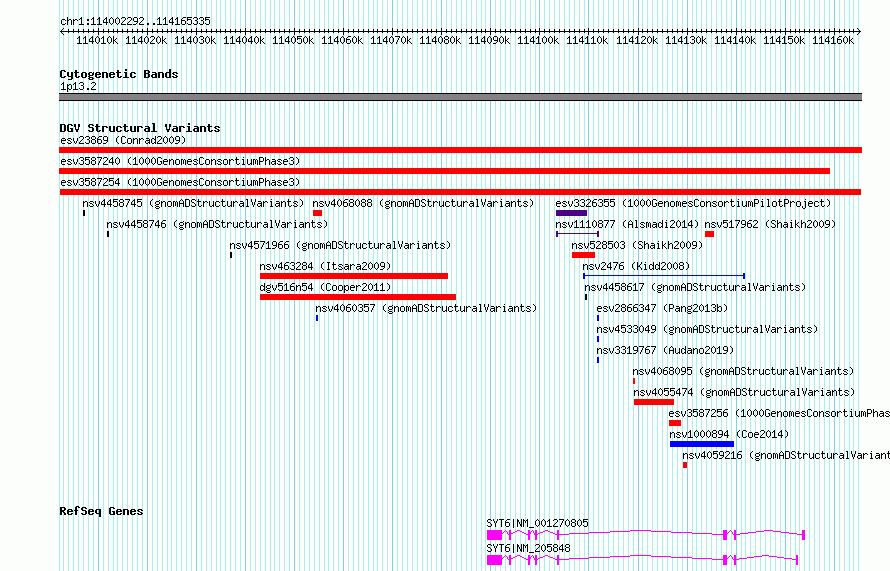Click the nsv4458745 gnomAD variant label
This screenshot has width=890, height=571.
[193, 203]
